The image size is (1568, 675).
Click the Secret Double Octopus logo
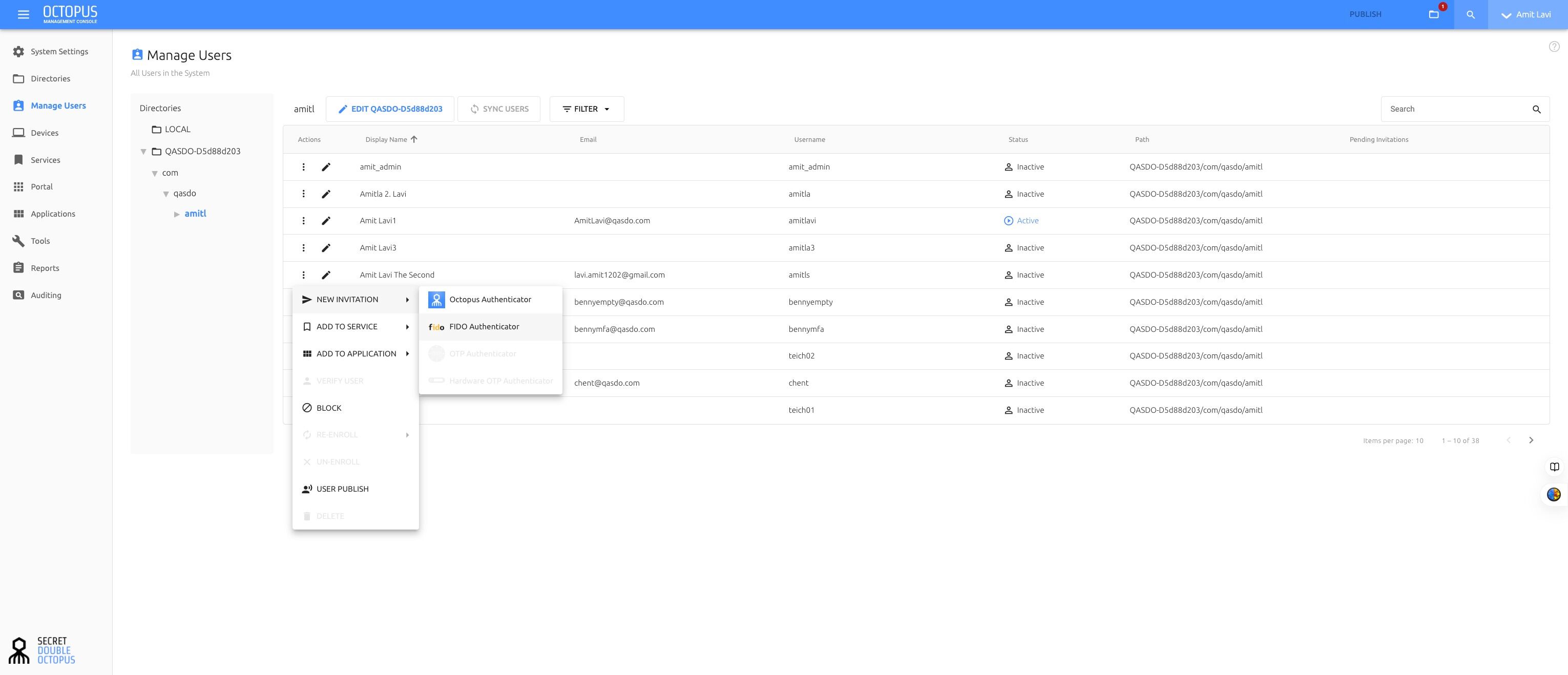click(42, 650)
